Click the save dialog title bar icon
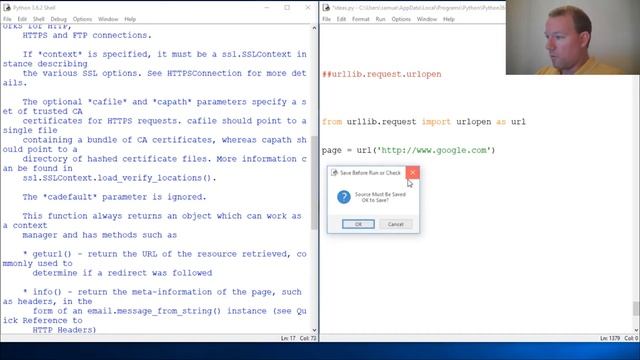Viewport: 640px width, 360px height. pyautogui.click(x=334, y=173)
